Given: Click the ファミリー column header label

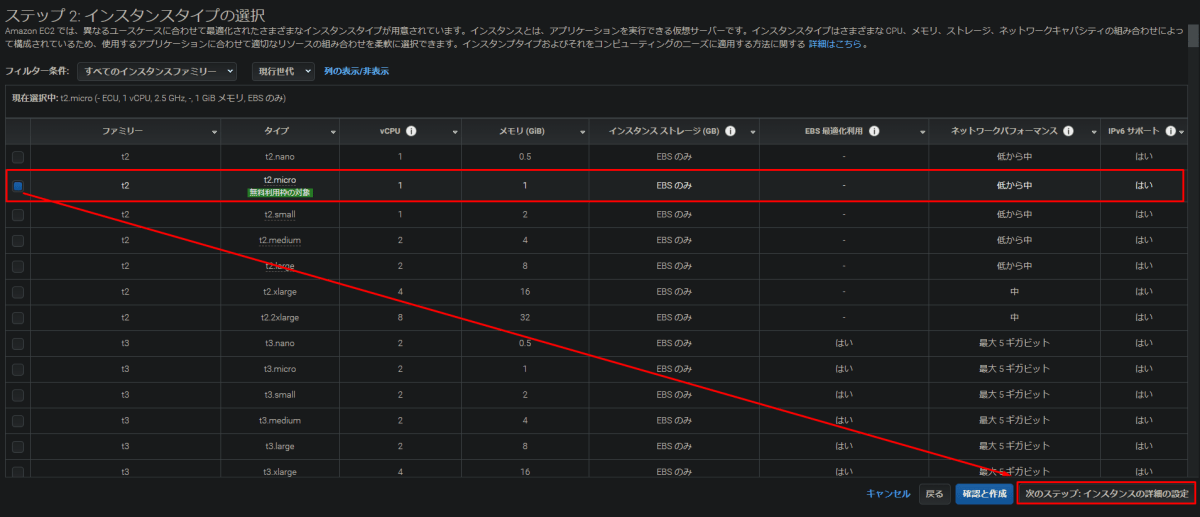Looking at the screenshot, I should [123, 132].
